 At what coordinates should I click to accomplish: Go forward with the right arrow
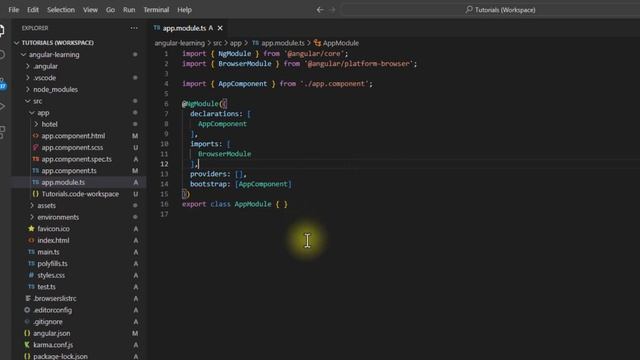(332, 10)
